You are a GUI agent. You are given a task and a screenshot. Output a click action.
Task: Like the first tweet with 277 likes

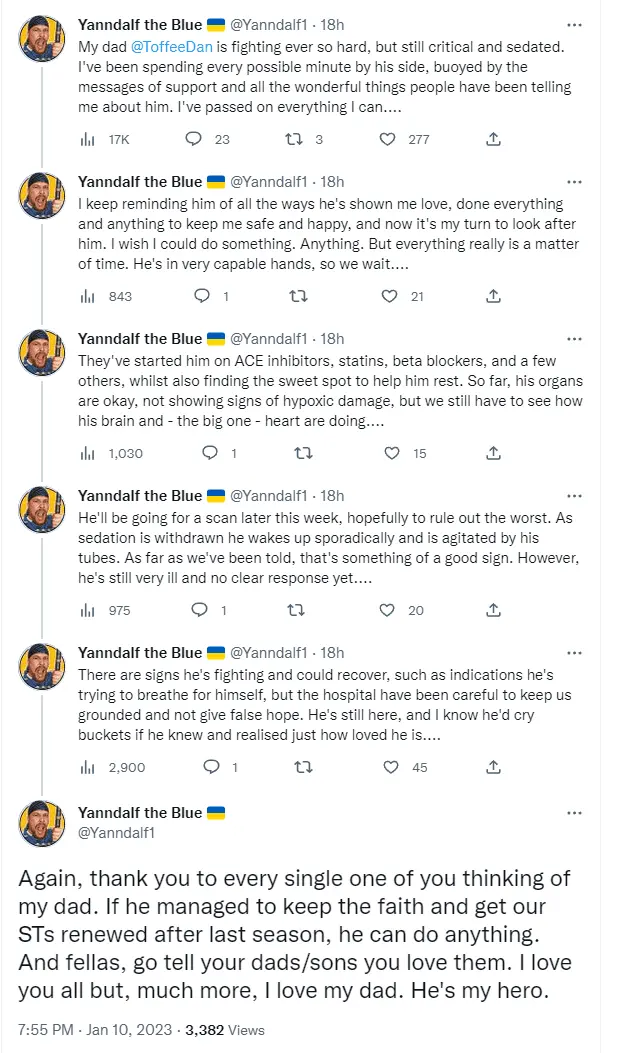(388, 140)
